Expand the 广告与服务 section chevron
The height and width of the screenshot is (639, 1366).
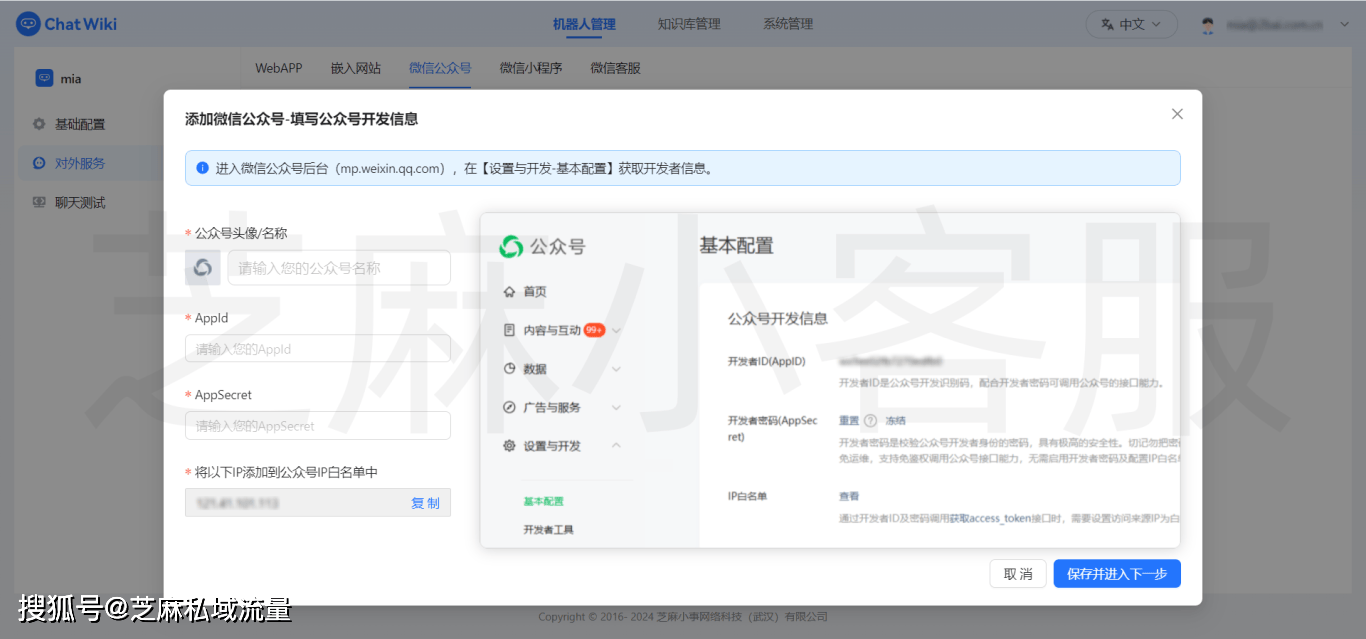(x=616, y=407)
